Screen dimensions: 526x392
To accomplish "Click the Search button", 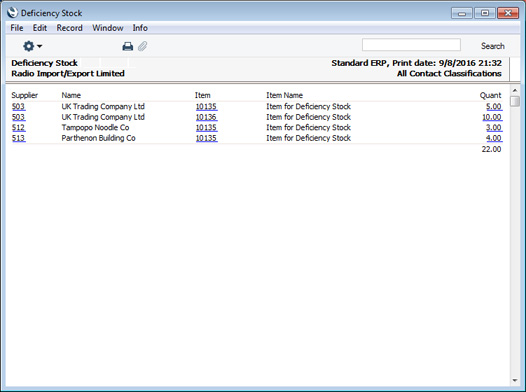I will point(492,46).
